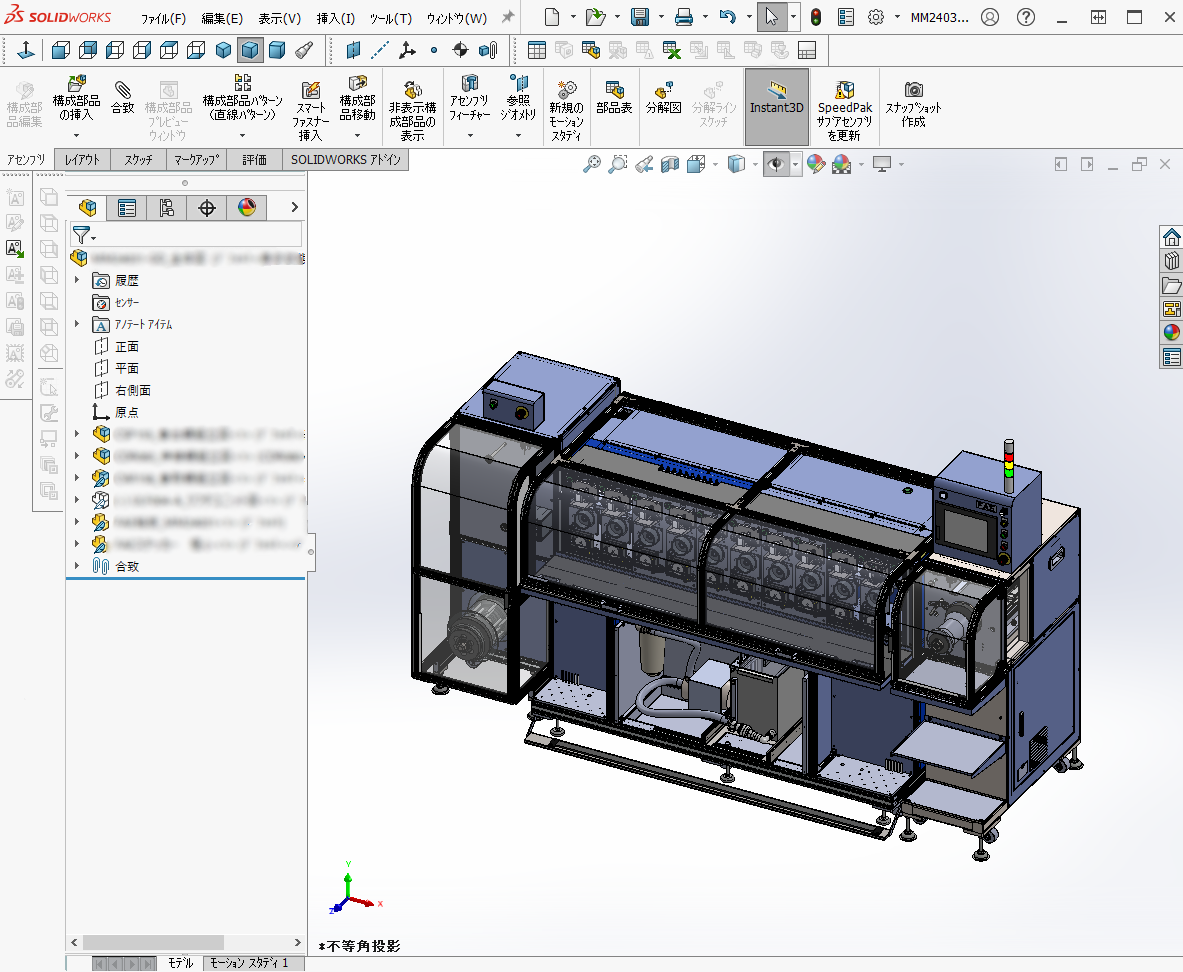1183x972 pixels.
Task: Click Section View icon in view toolbar
Action: pyautogui.click(x=669, y=164)
